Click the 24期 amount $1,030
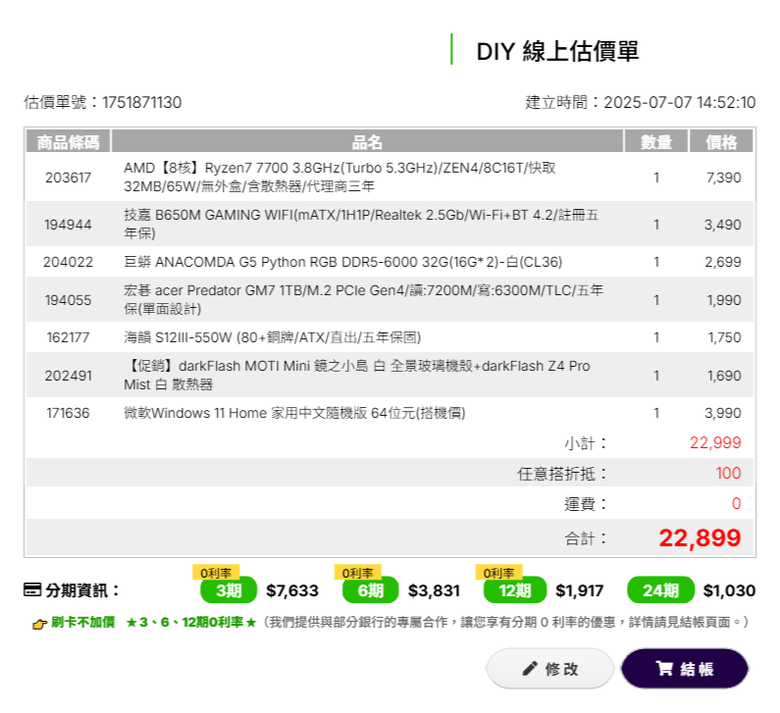This screenshot has width=780, height=713. tap(729, 591)
